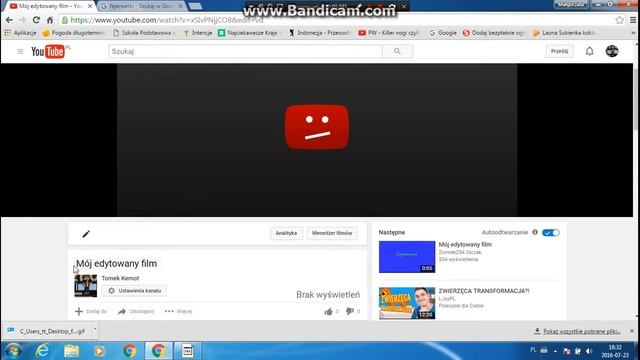This screenshot has height=360, width=640.
Task: Click the unavailable video sad-face icon
Action: click(x=317, y=127)
